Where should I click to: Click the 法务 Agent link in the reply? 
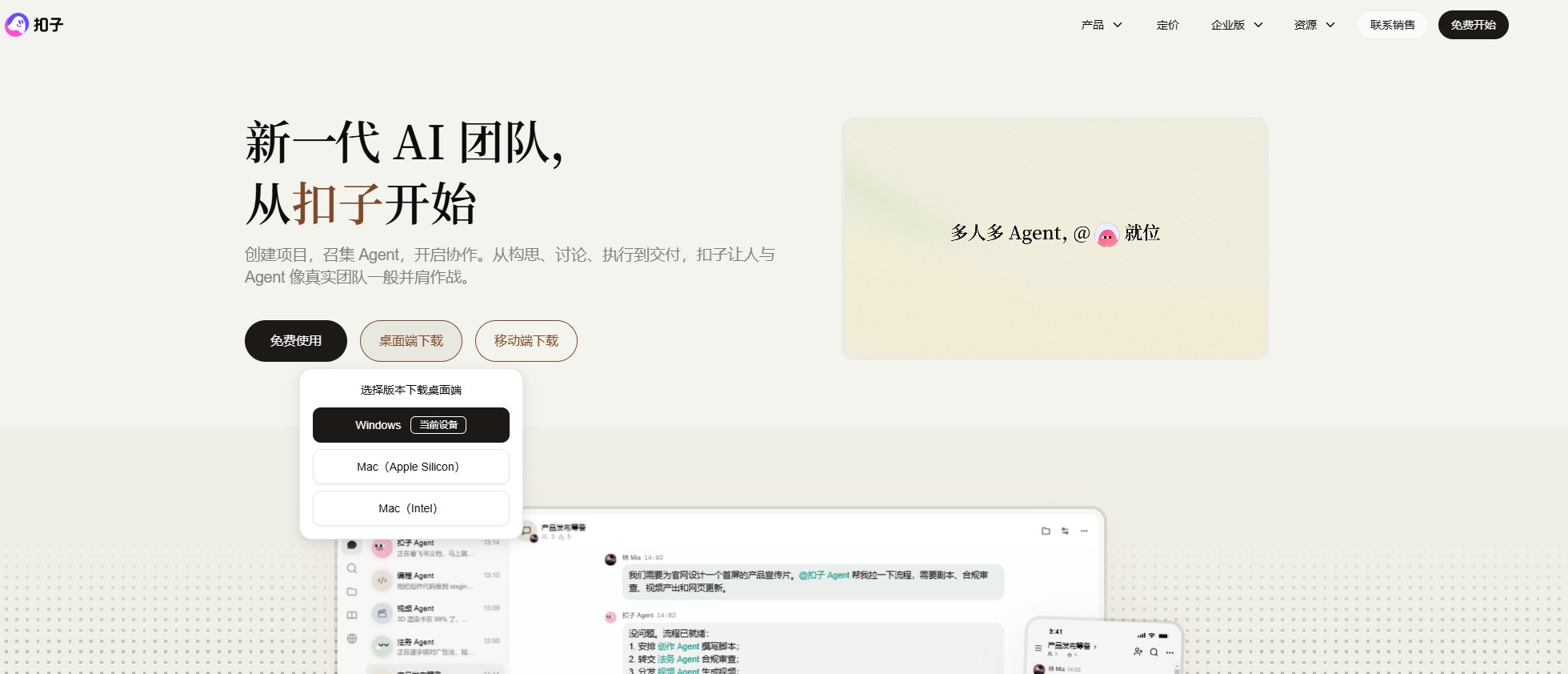pos(678,660)
